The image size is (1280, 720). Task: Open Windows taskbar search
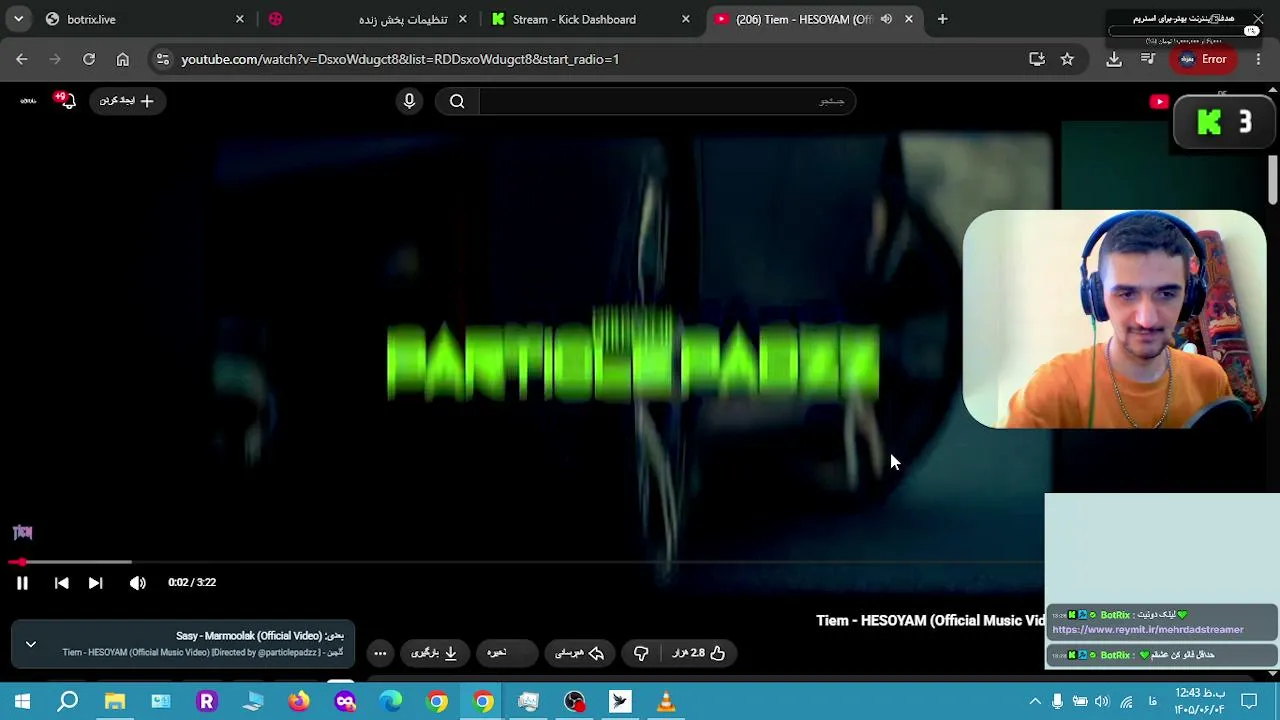68,702
